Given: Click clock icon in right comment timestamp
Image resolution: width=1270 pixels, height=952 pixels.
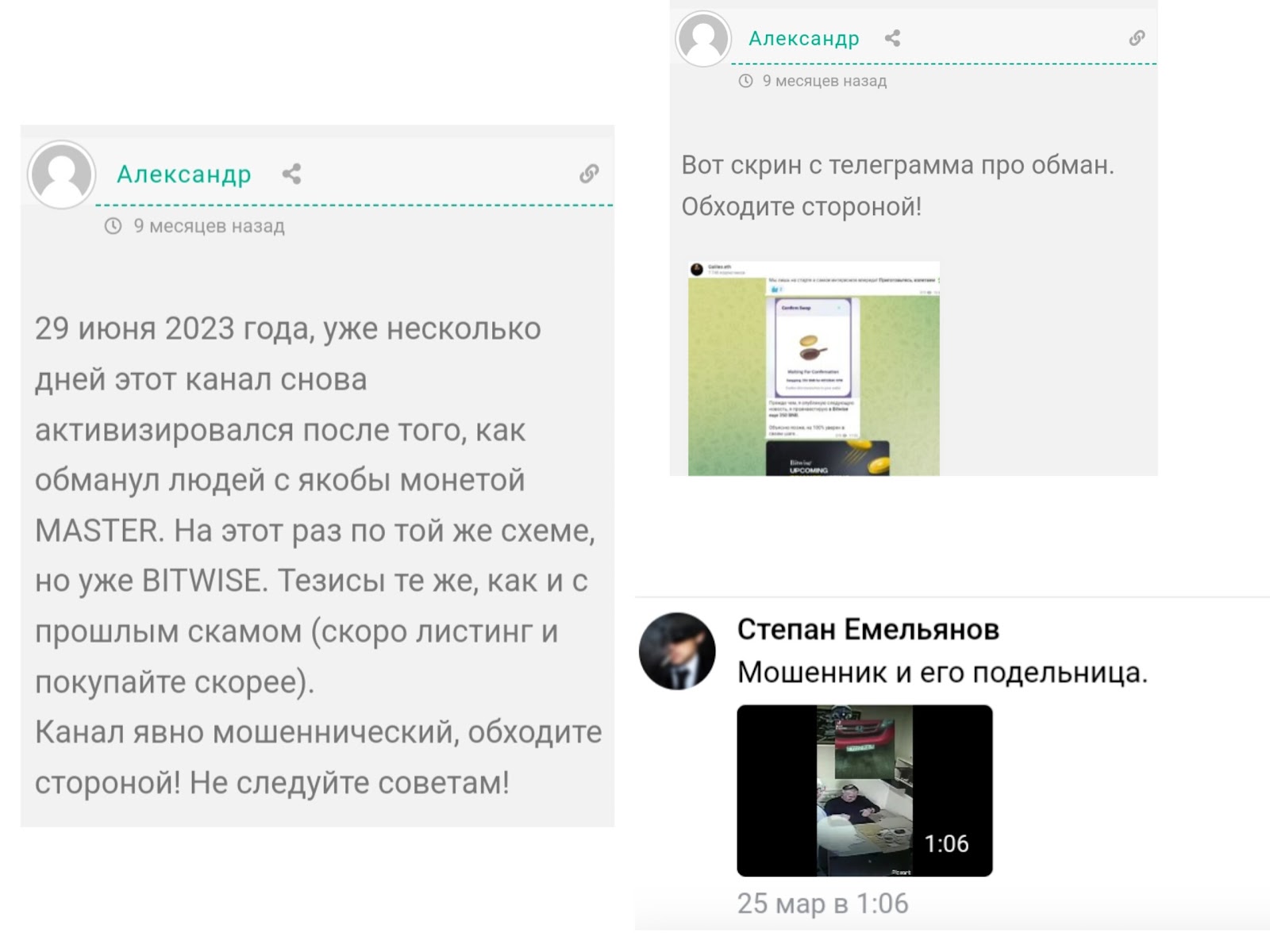Looking at the screenshot, I should [x=745, y=81].
